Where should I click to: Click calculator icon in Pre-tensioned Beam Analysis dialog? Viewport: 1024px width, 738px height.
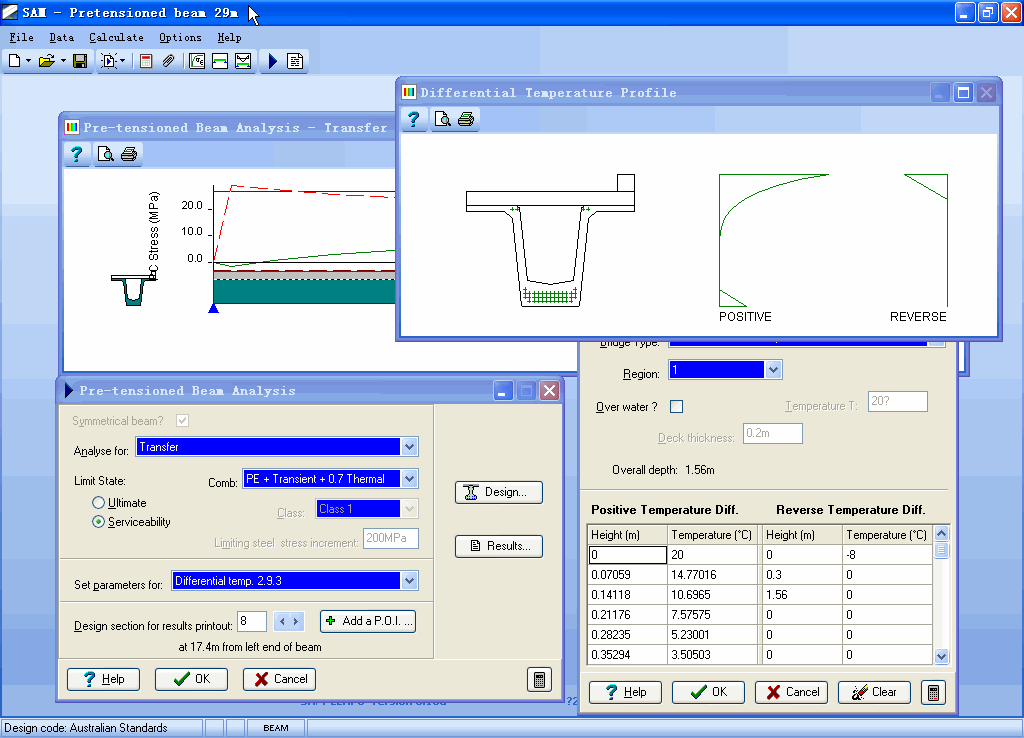coord(539,679)
